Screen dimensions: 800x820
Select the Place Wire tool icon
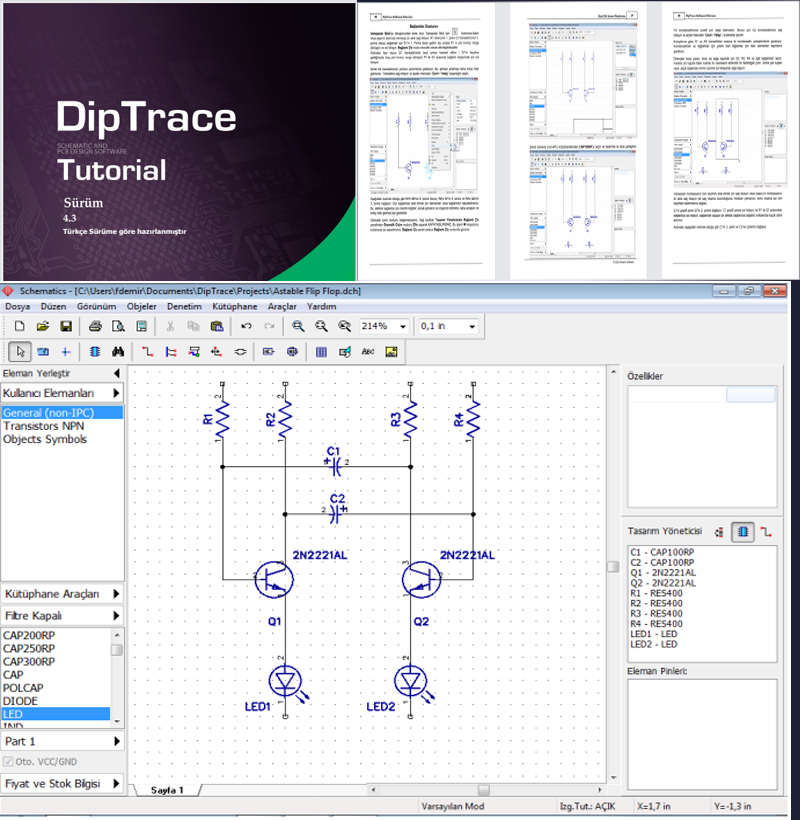tap(145, 351)
